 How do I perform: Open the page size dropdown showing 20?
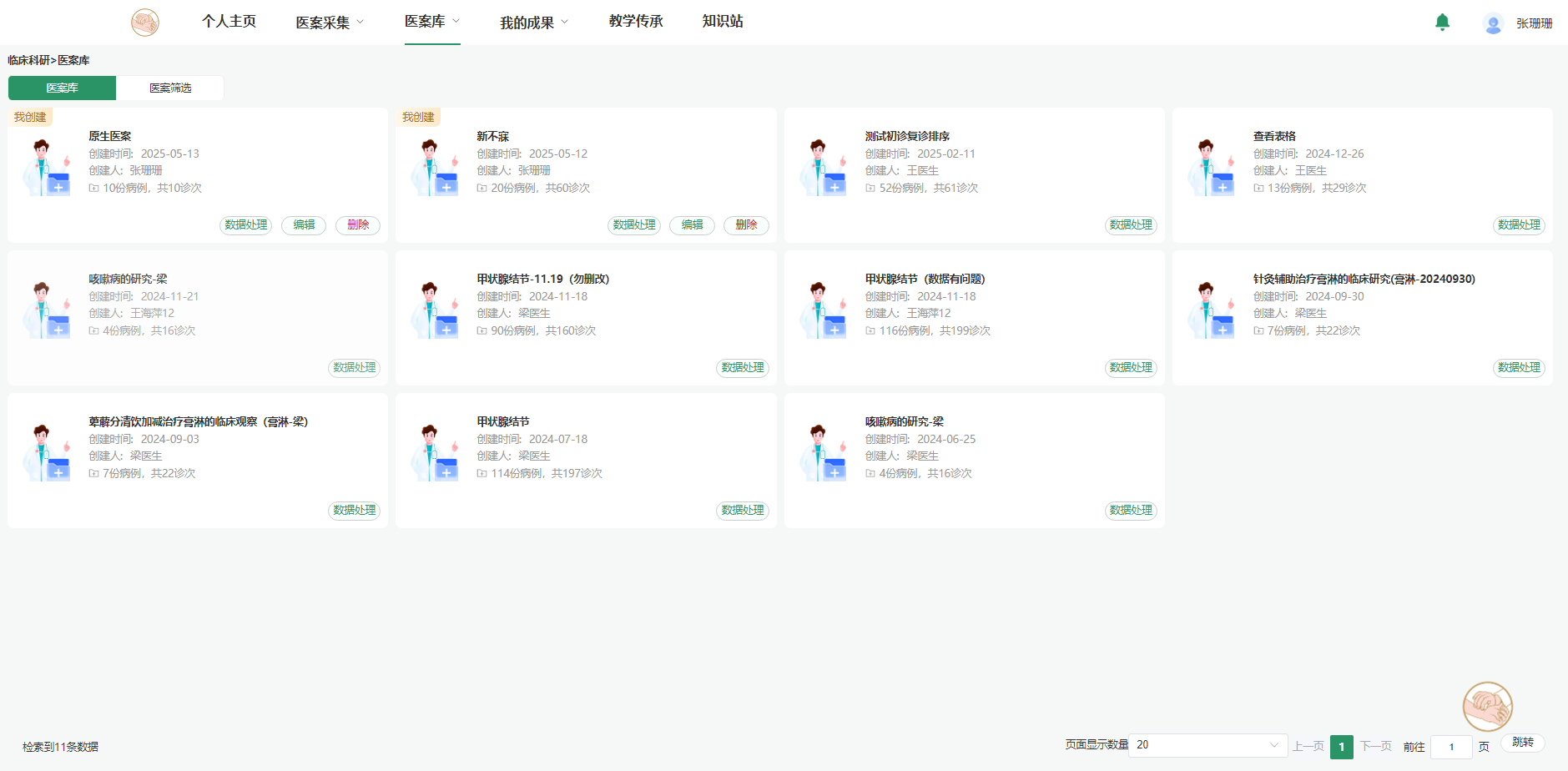1207,745
